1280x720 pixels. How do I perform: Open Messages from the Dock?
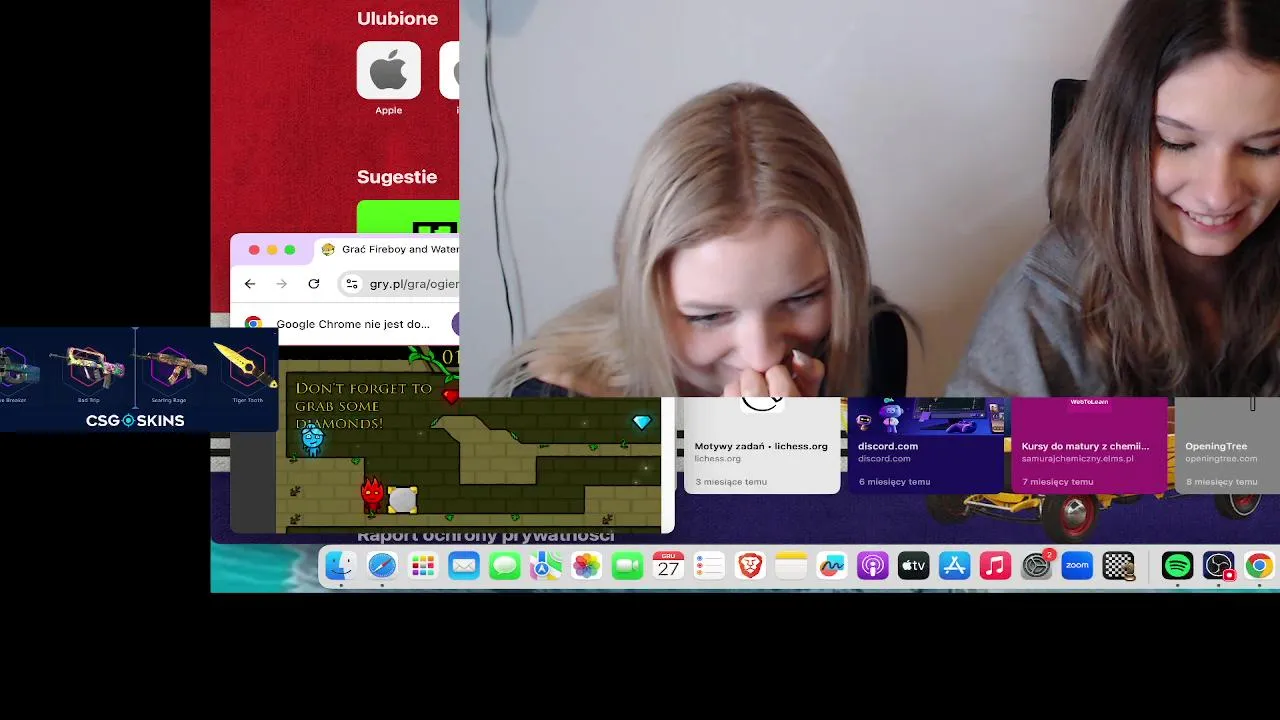pyautogui.click(x=505, y=567)
